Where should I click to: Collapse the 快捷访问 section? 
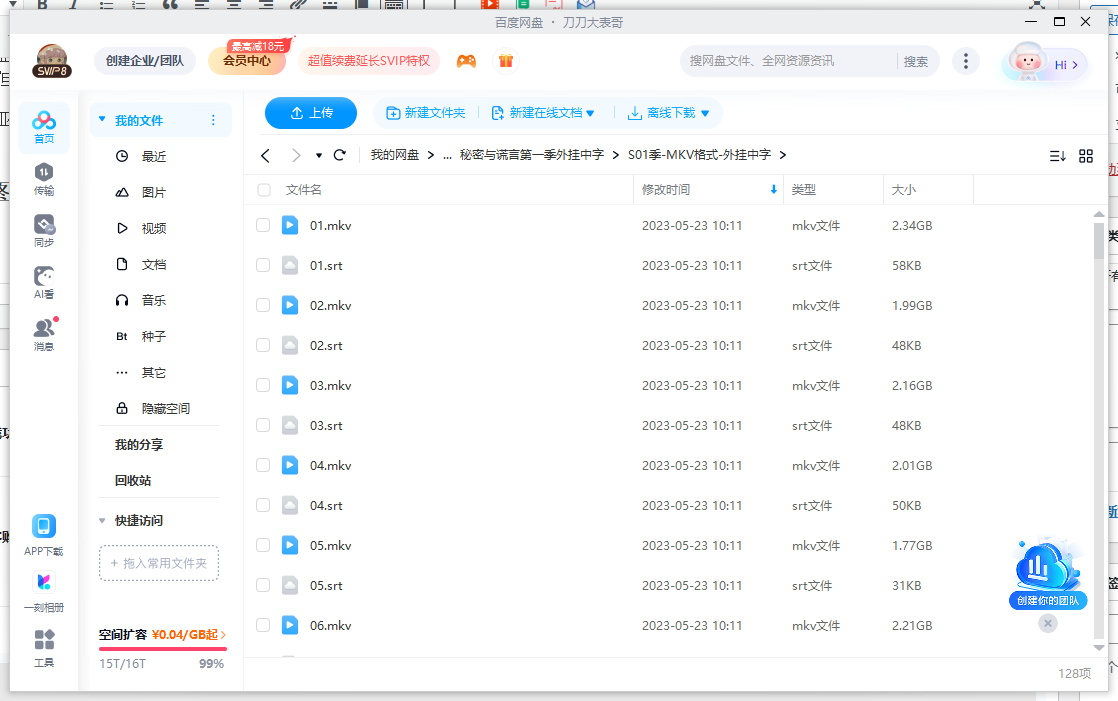(102, 521)
